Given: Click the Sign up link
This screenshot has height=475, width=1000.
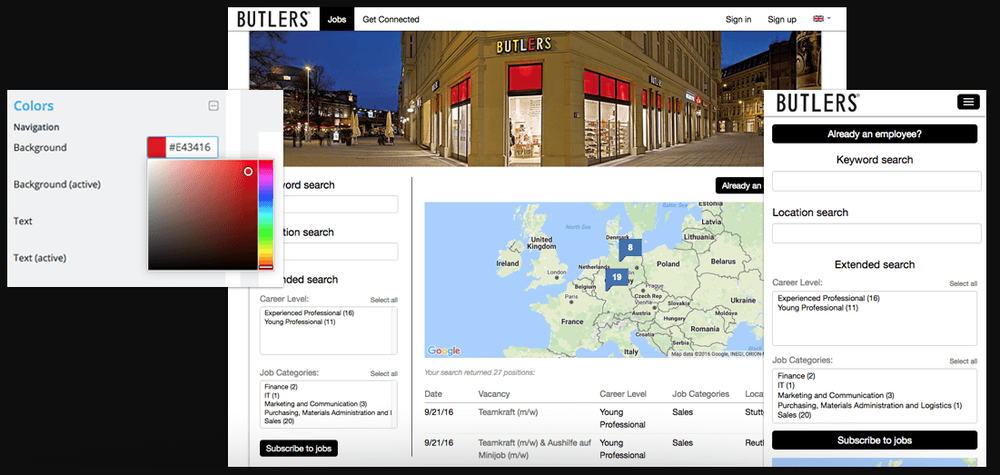Looking at the screenshot, I should tap(782, 19).
